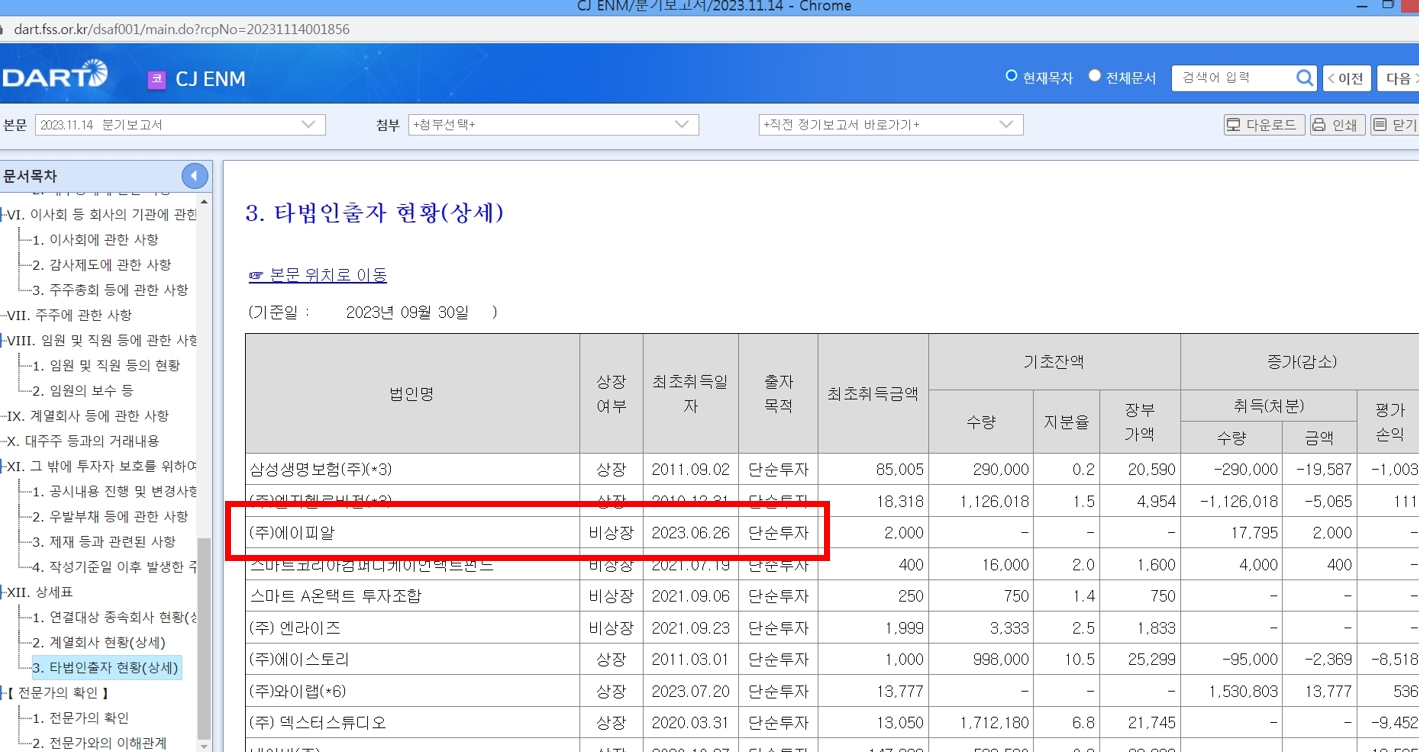Screen dimensions: 1419x752
Task: Click the 2023.07.20 date cell
Action: click(691, 692)
